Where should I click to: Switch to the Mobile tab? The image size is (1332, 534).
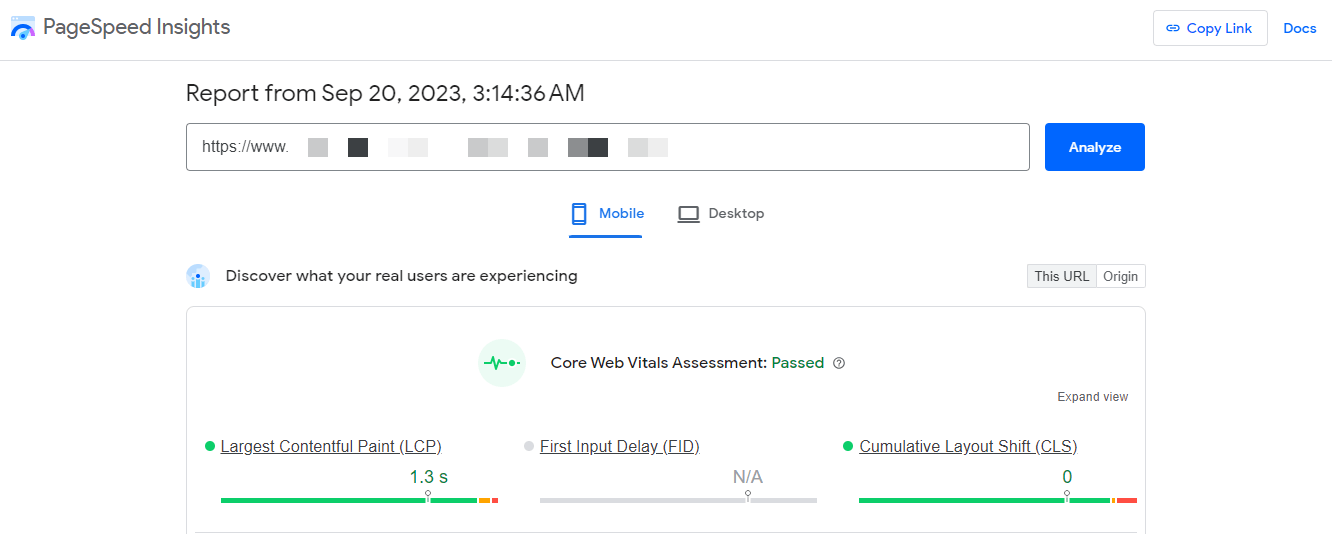point(606,213)
